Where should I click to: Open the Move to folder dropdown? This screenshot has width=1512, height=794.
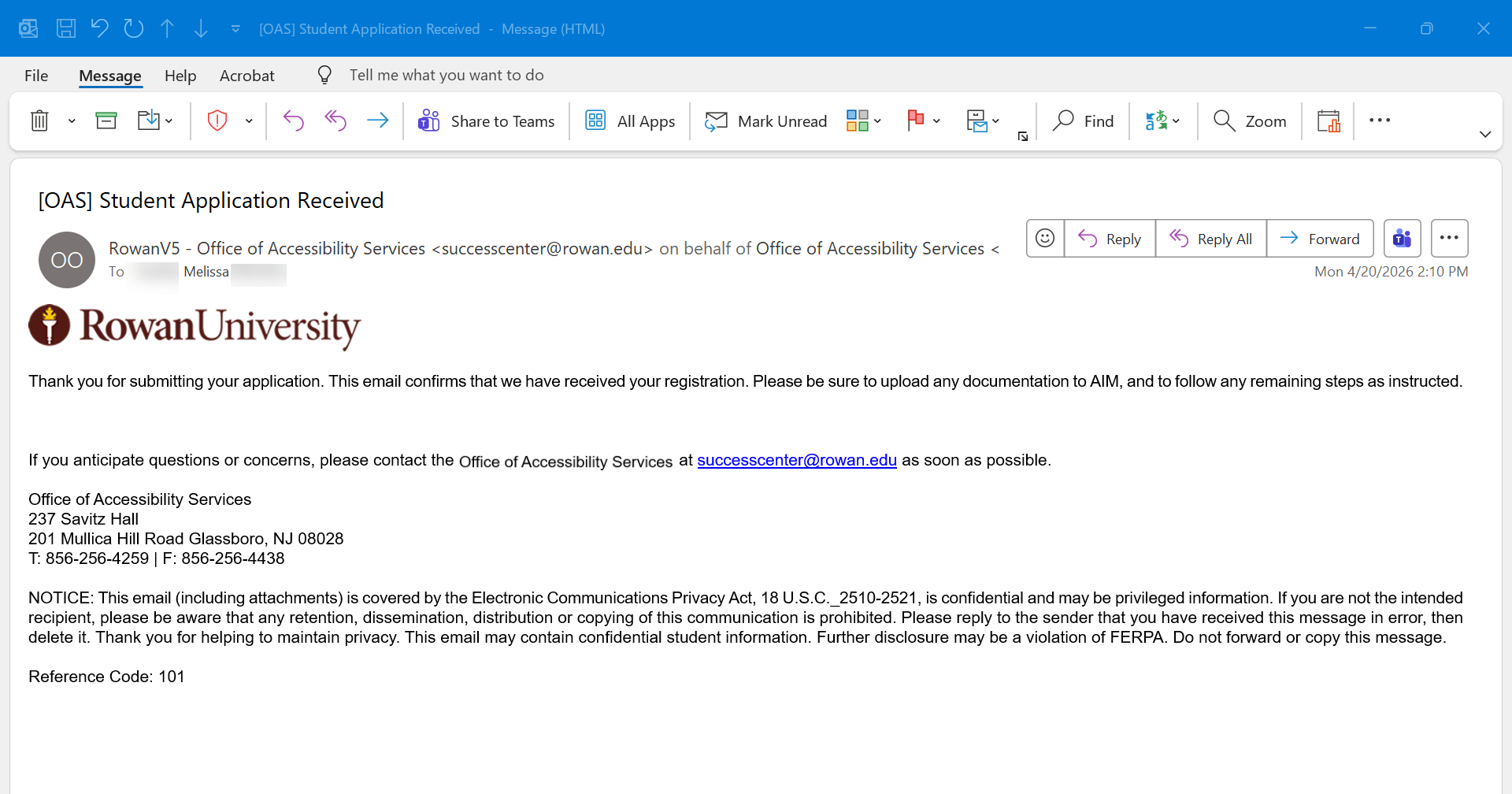click(155, 121)
